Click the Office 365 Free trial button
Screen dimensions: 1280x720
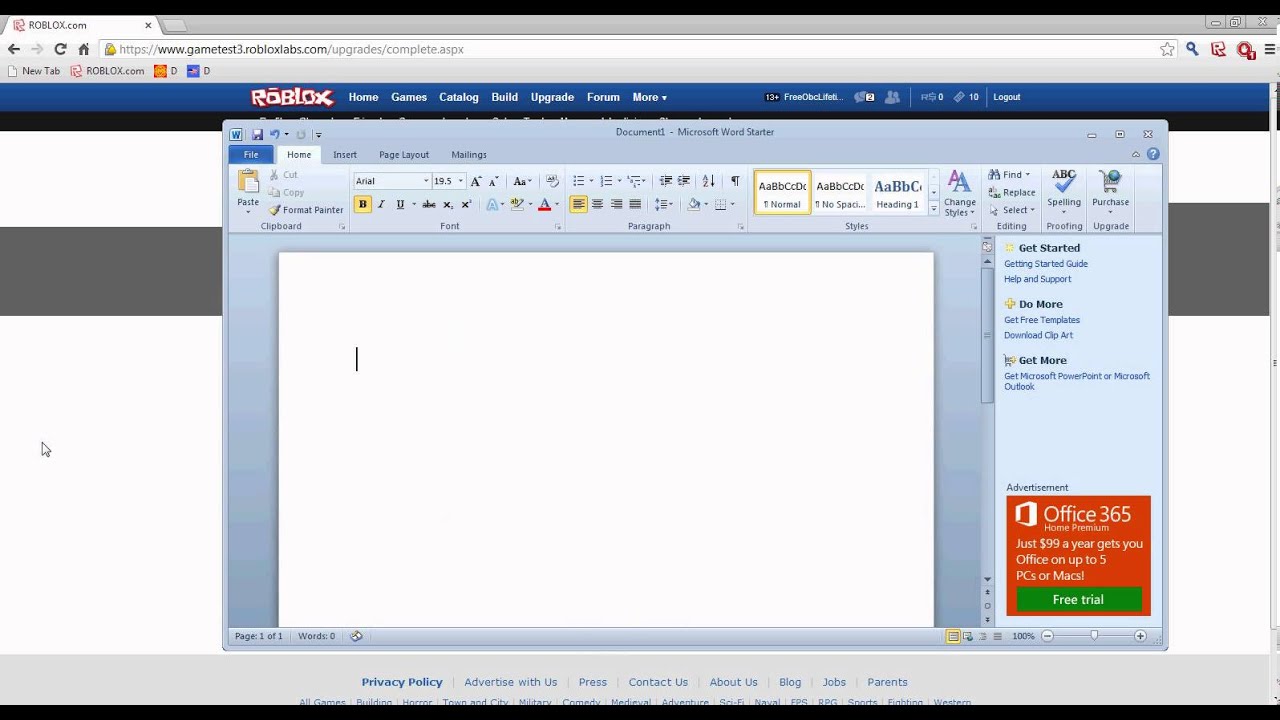pos(1079,599)
